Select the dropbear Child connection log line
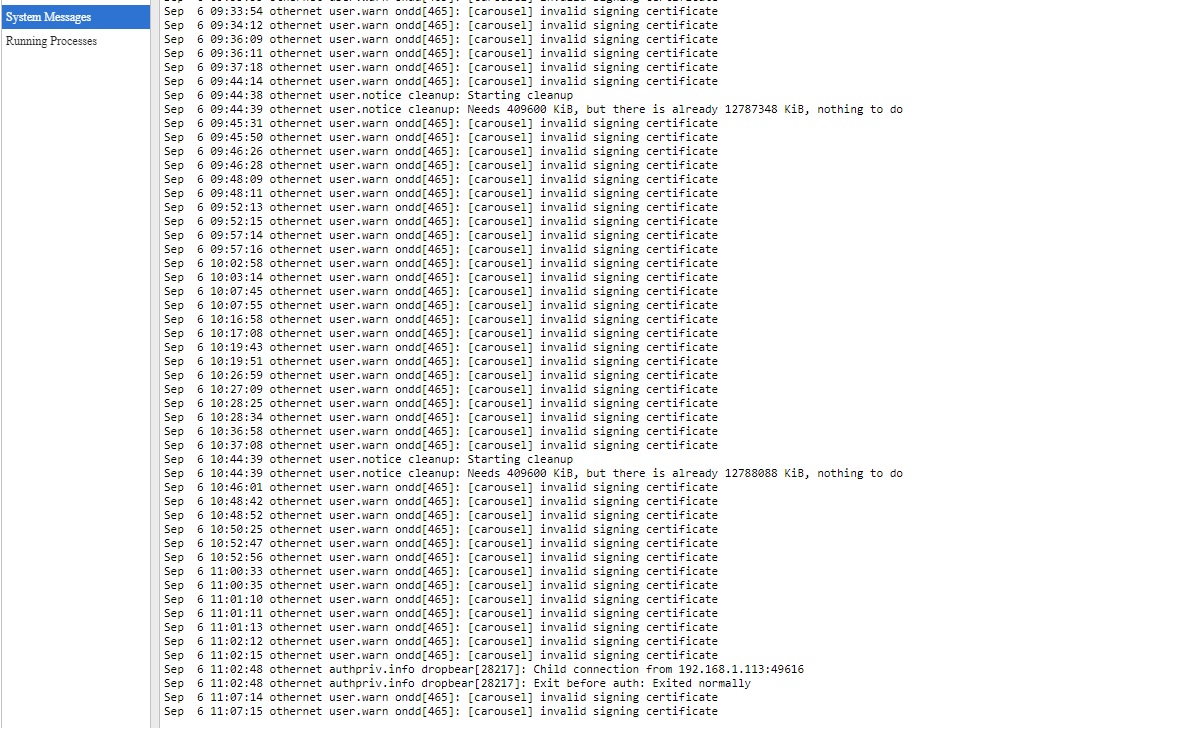This screenshot has height=738, width=1183. (x=484, y=670)
